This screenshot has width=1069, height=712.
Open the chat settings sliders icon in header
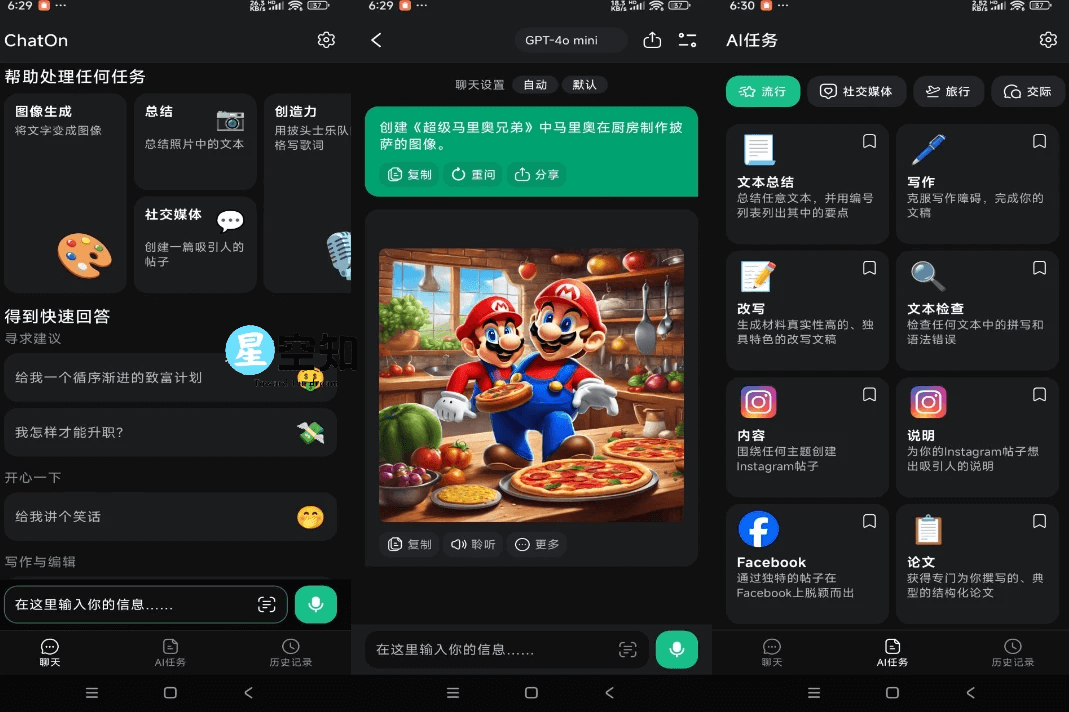coord(687,40)
